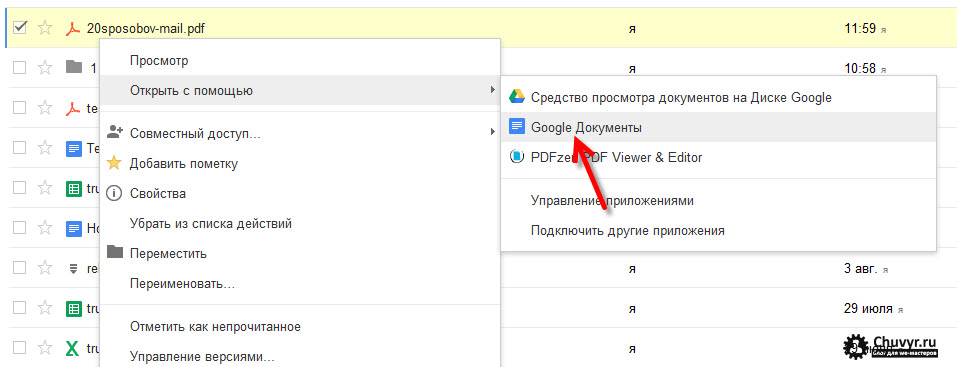Viewport: 957px width, 367px height.
Task: Select Убрать из списка действий
Action: 211,223
